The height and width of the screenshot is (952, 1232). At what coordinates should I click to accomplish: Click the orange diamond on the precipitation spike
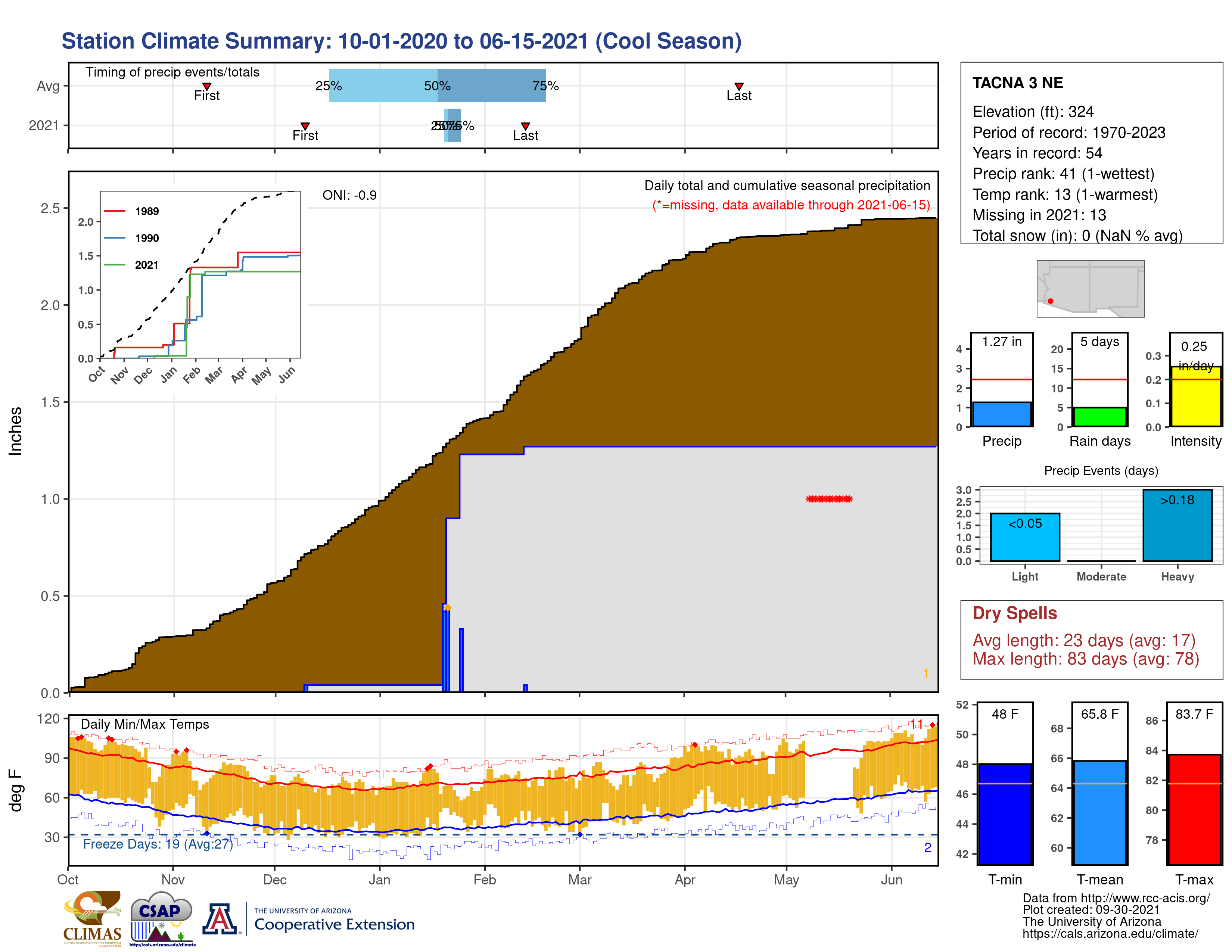[x=447, y=607]
